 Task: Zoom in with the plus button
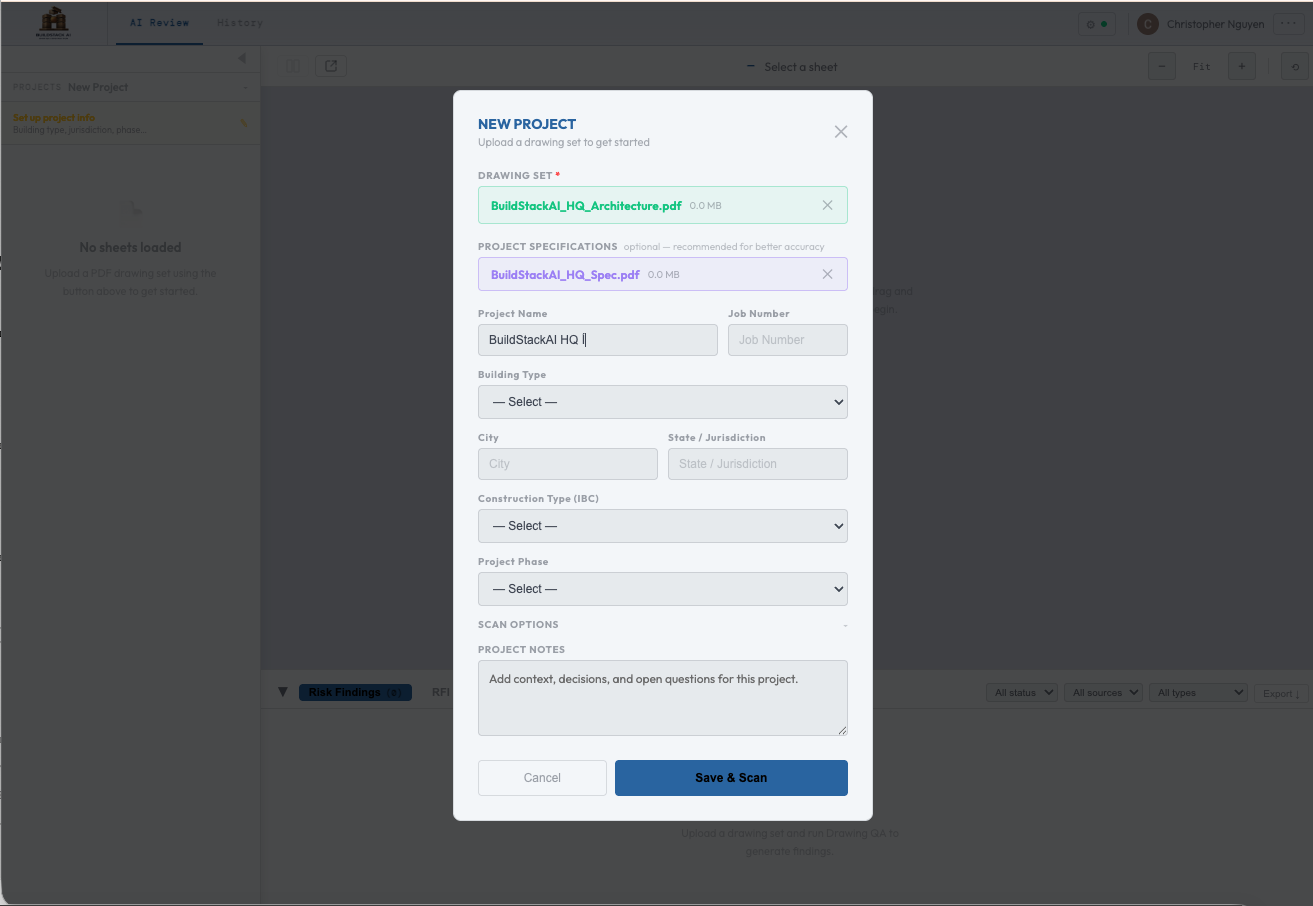[x=1241, y=66]
